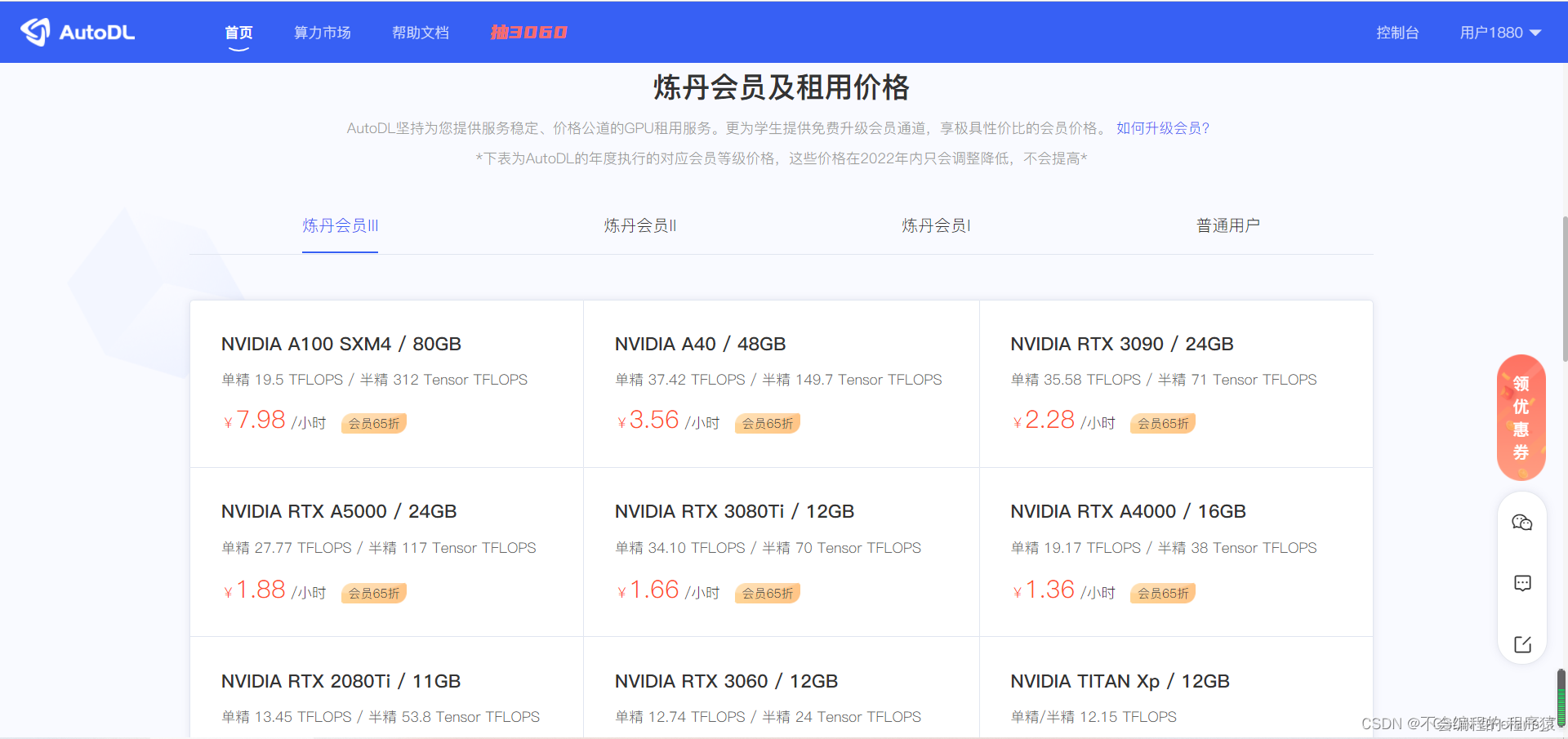The width and height of the screenshot is (1568, 739).
Task: Click the feedback pencil icon
Action: coord(1521,644)
